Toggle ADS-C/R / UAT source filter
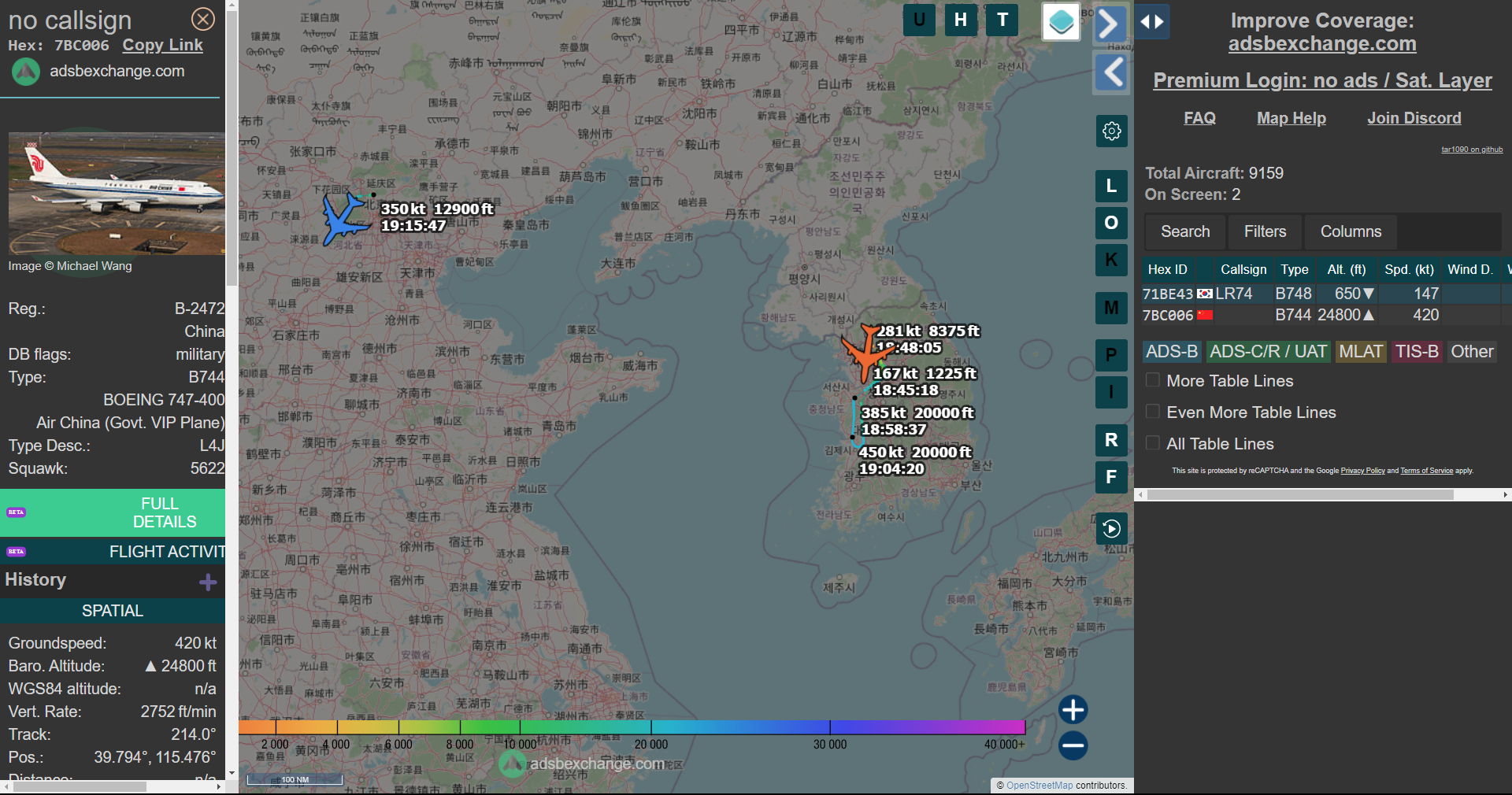Screen dimensions: 1512x795 (x=1268, y=352)
